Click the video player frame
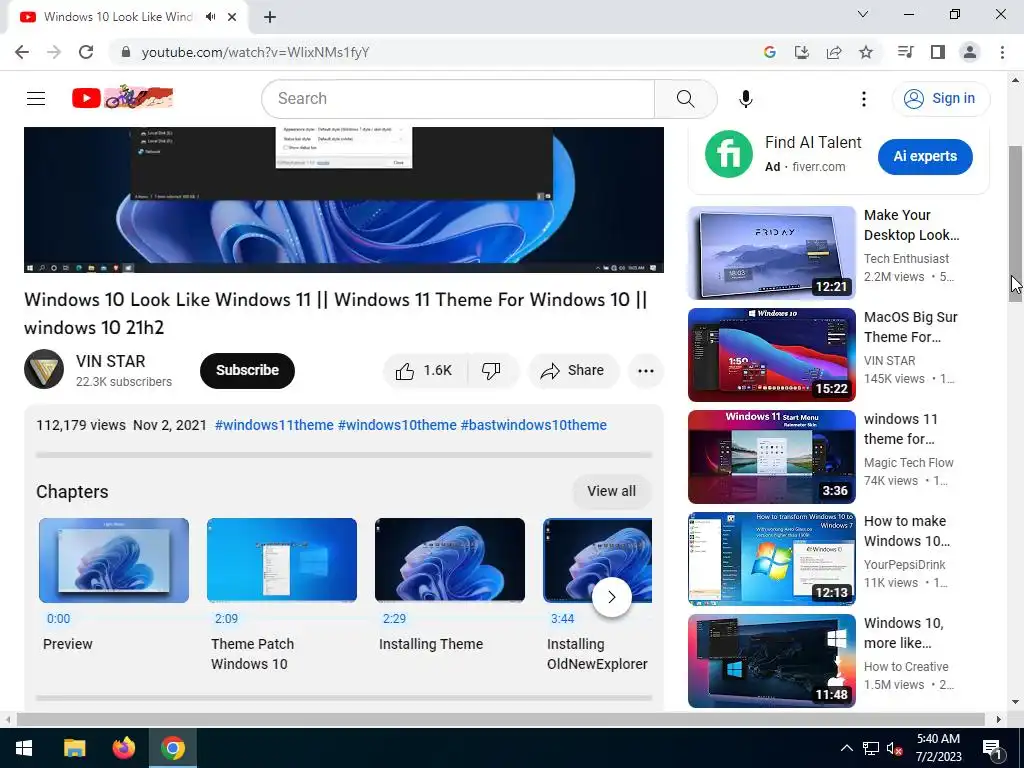Viewport: 1024px width, 768px height. (x=344, y=199)
